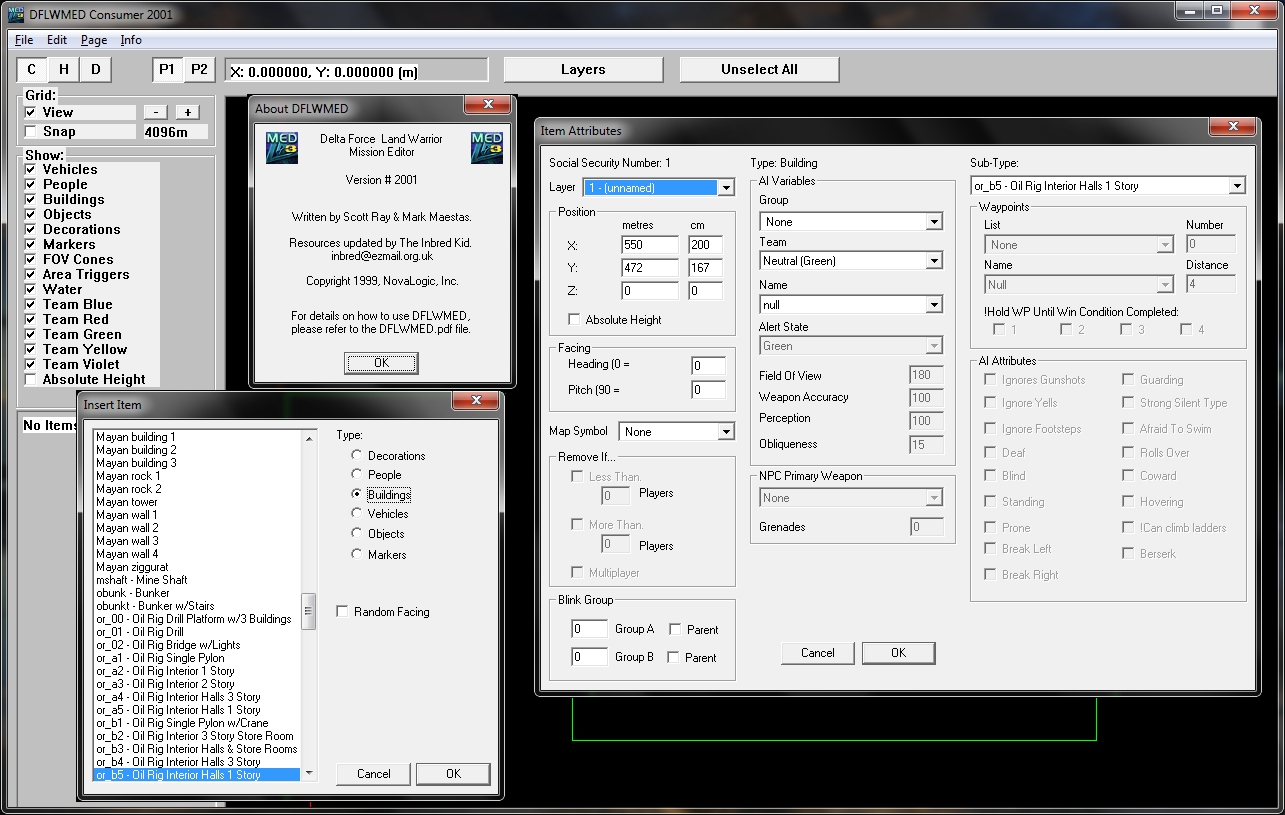The width and height of the screenshot is (1285, 815).
Task: Switch to page P1
Action: [x=167, y=69]
